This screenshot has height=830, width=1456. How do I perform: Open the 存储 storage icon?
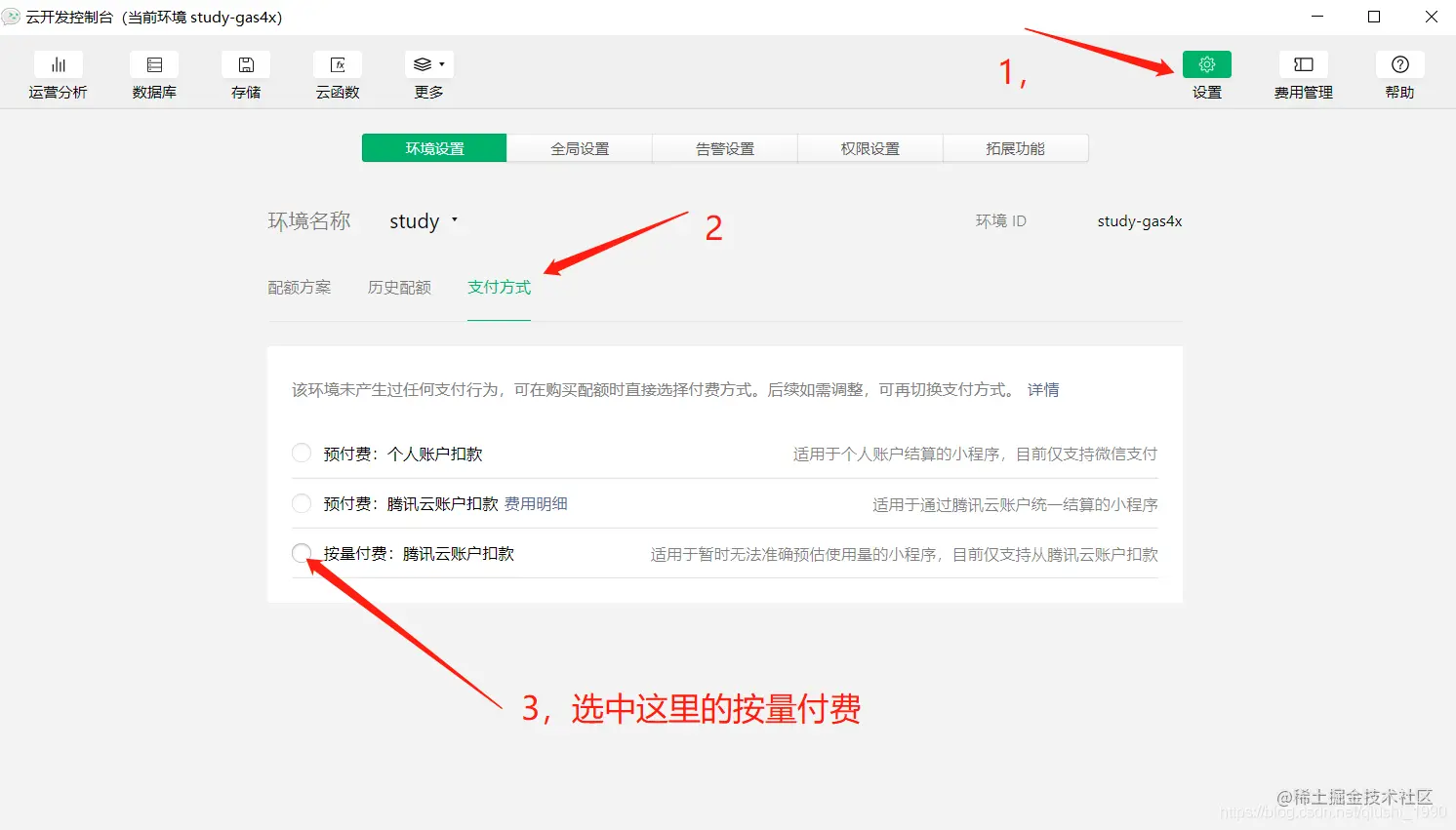coord(246,64)
